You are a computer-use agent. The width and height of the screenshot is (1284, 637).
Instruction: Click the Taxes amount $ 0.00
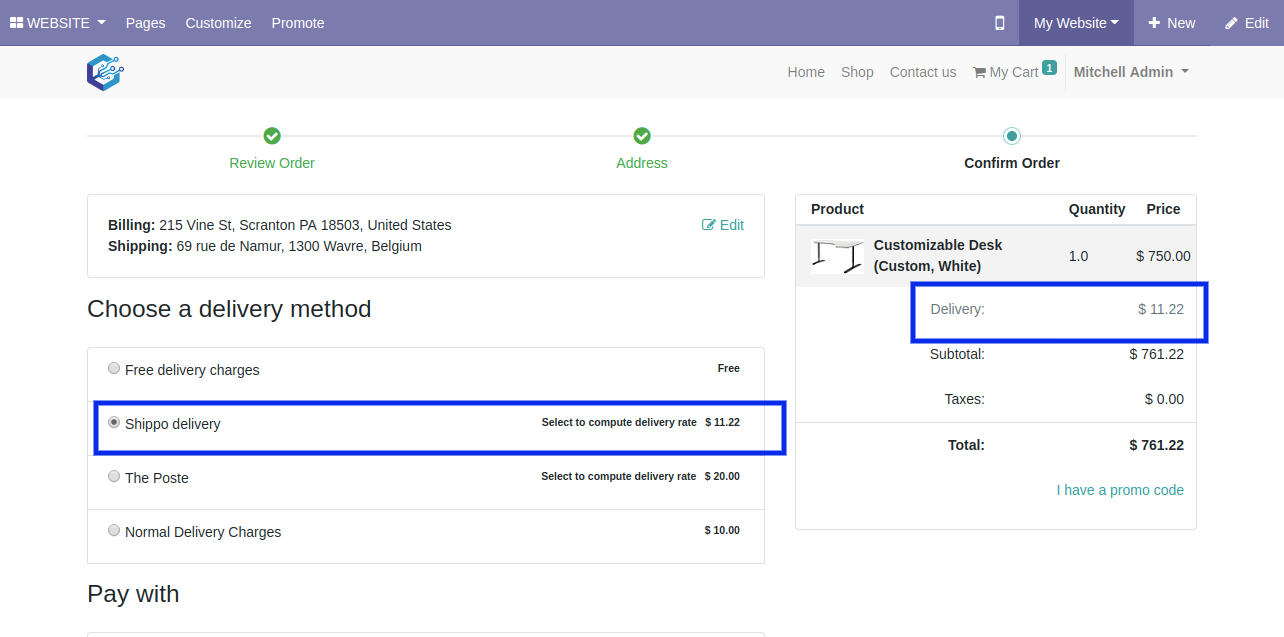[1164, 399]
